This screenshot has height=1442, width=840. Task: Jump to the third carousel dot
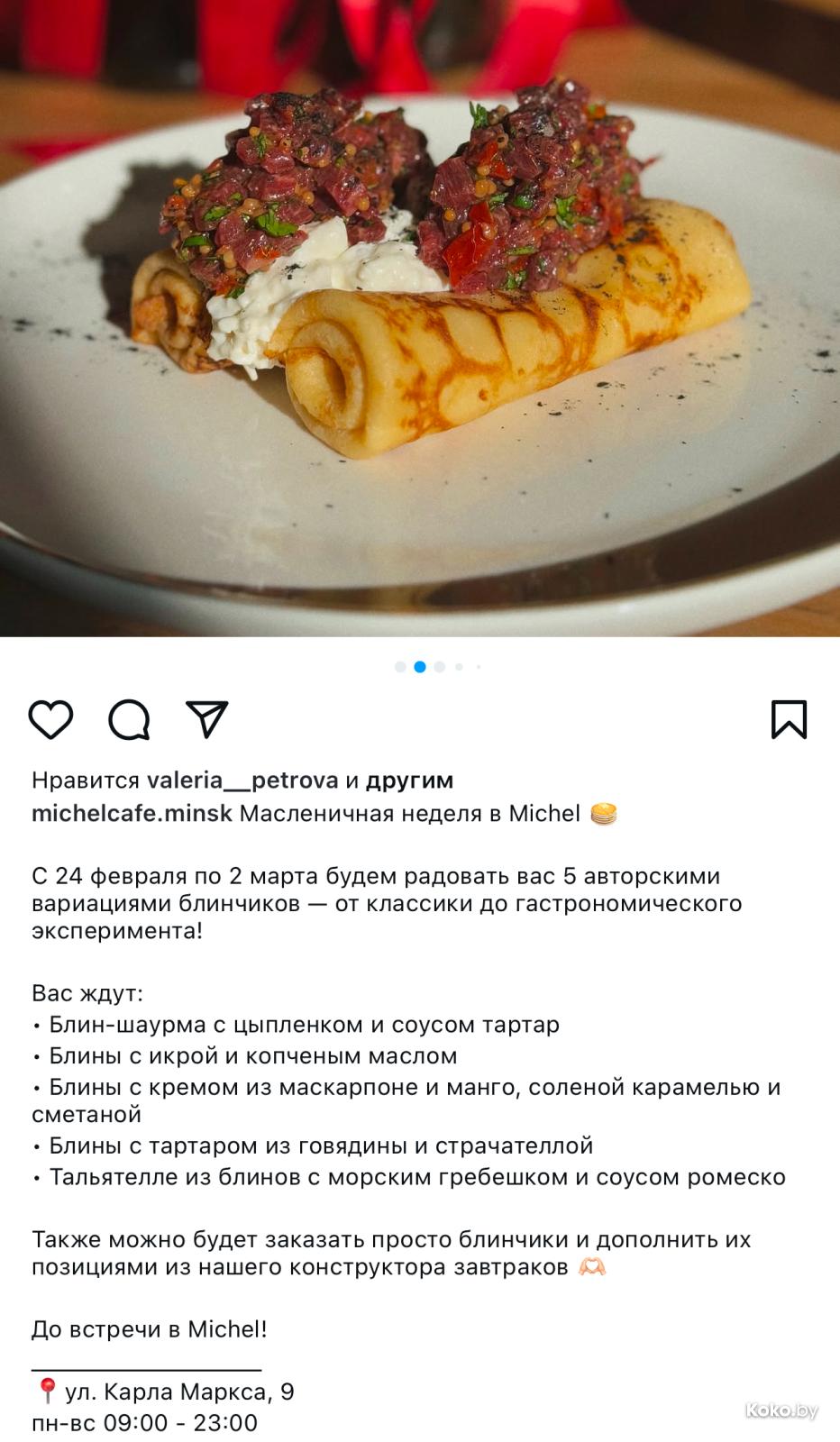click(440, 667)
